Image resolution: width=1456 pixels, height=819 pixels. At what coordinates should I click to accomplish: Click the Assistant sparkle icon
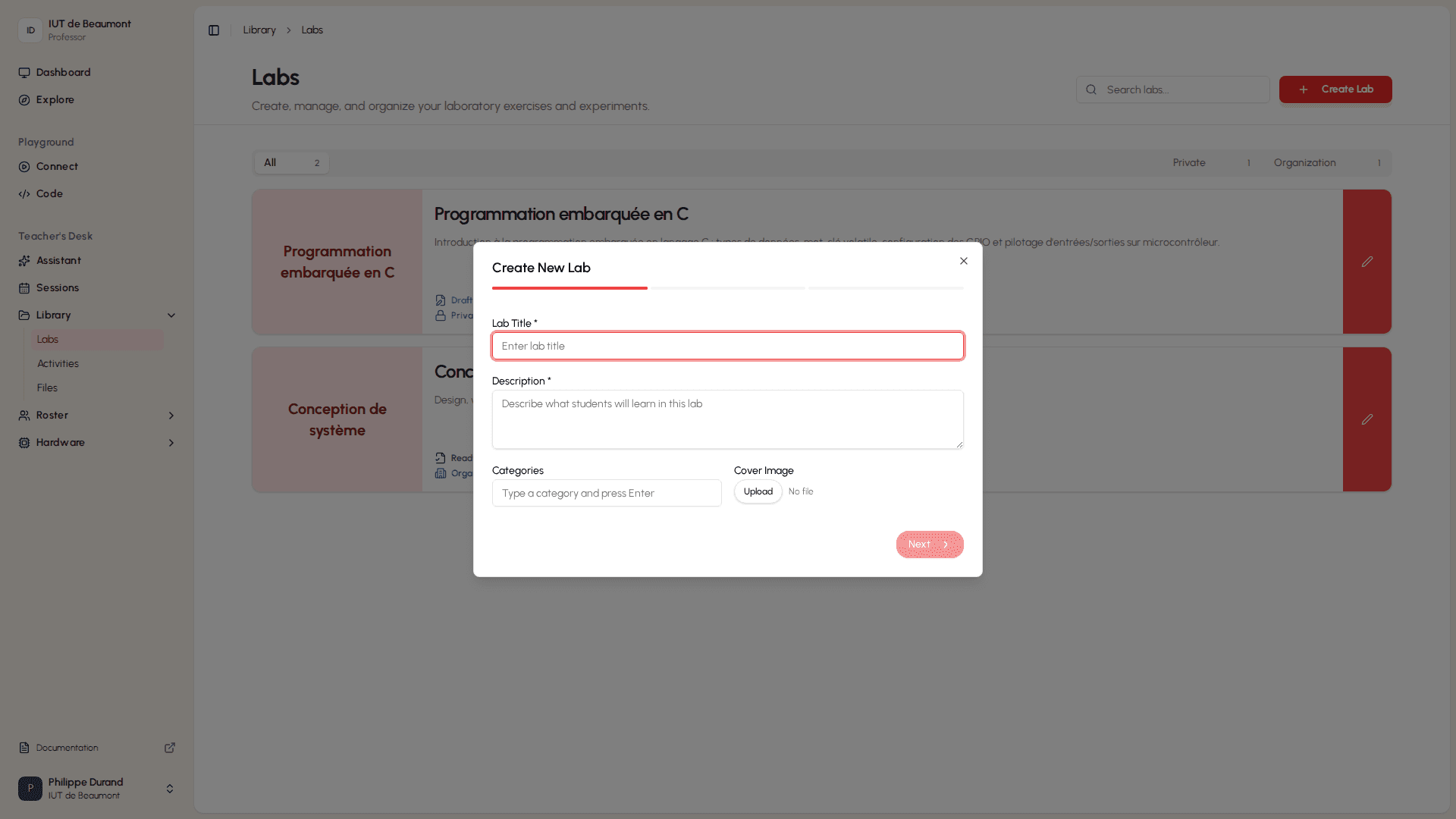pyautogui.click(x=24, y=261)
